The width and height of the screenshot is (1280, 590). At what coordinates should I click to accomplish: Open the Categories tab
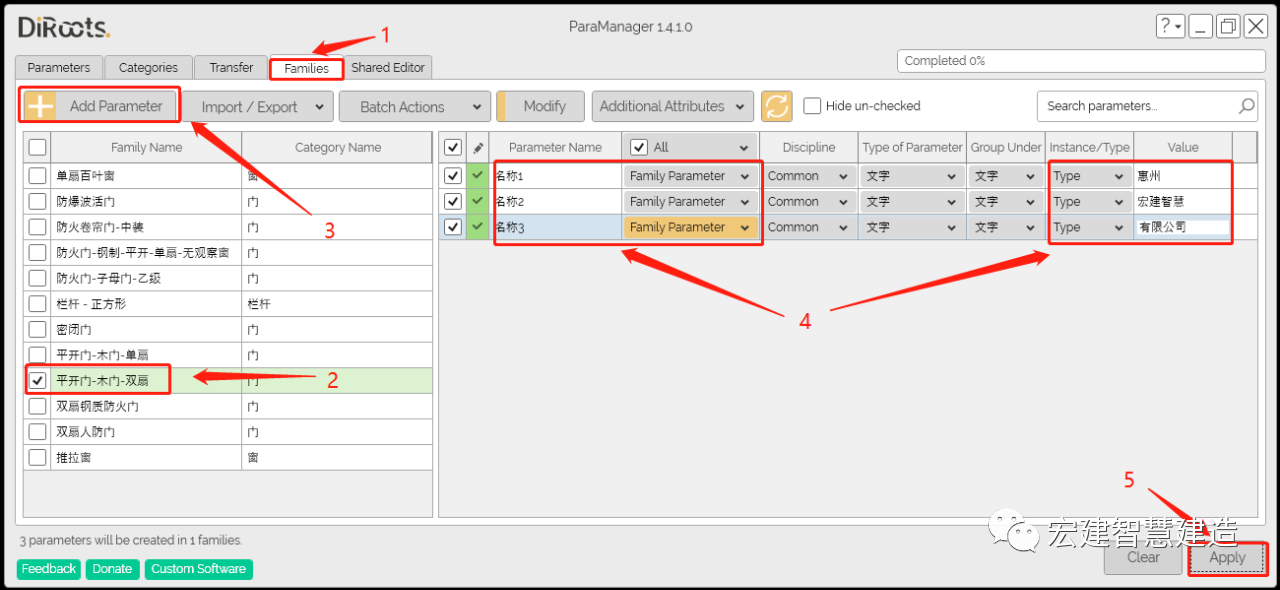pyautogui.click(x=148, y=68)
